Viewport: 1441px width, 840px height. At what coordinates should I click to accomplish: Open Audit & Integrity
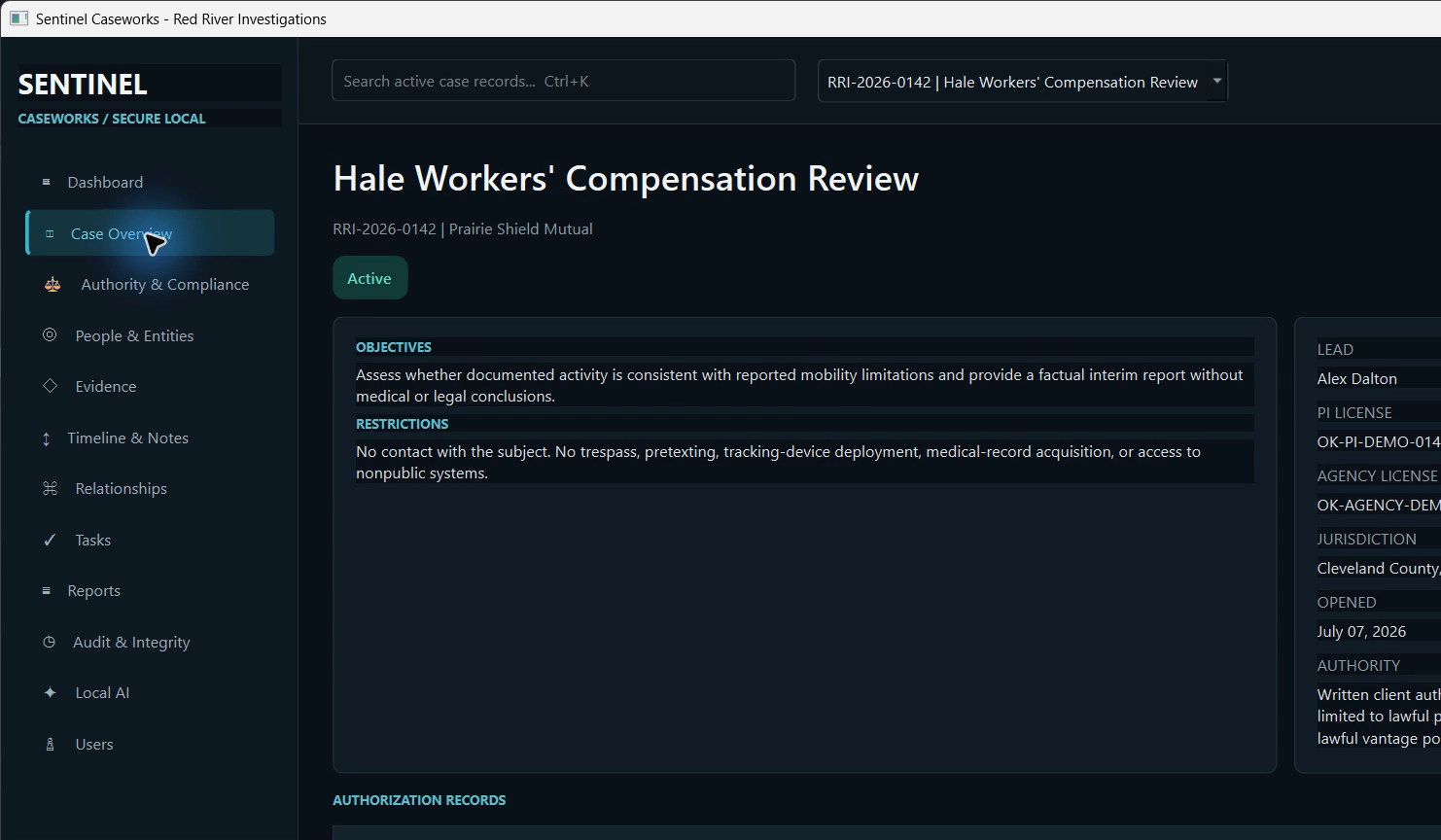click(x=150, y=642)
